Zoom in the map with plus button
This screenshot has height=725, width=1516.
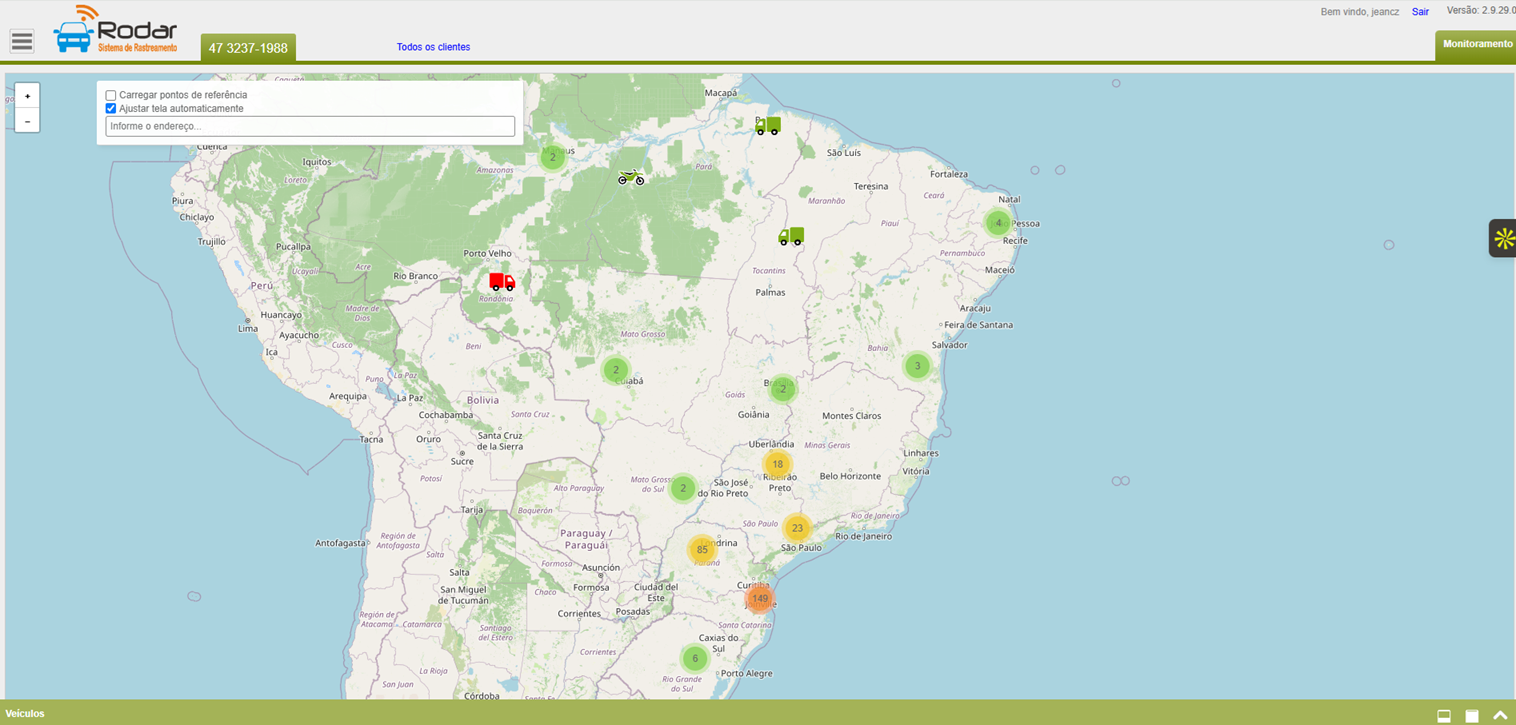pyautogui.click(x=27, y=96)
